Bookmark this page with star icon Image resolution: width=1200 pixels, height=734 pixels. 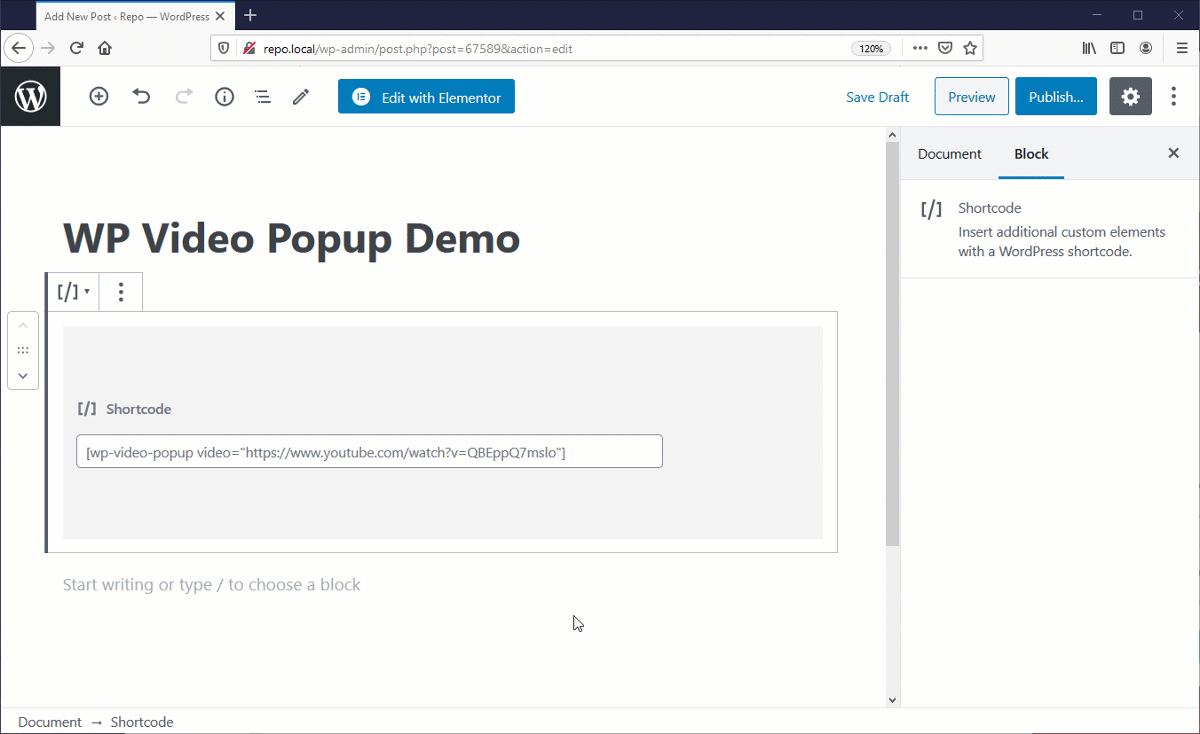pyautogui.click(x=969, y=48)
